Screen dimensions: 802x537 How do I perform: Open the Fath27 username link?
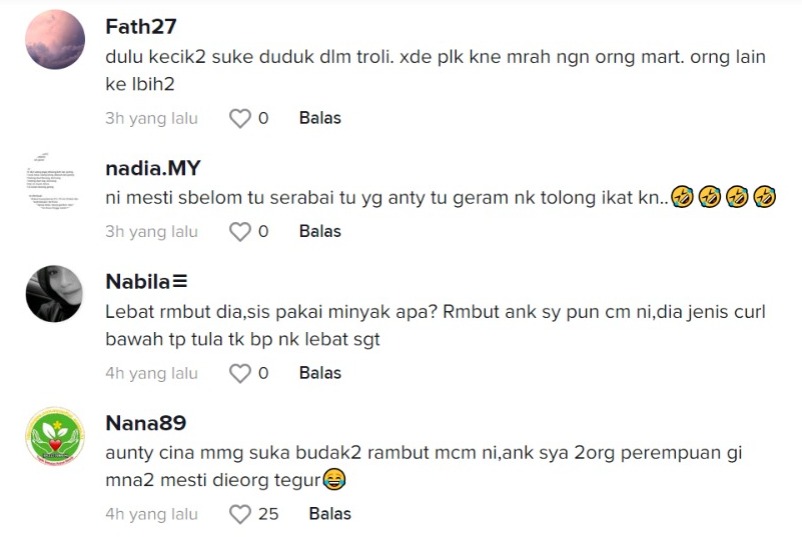tap(141, 27)
